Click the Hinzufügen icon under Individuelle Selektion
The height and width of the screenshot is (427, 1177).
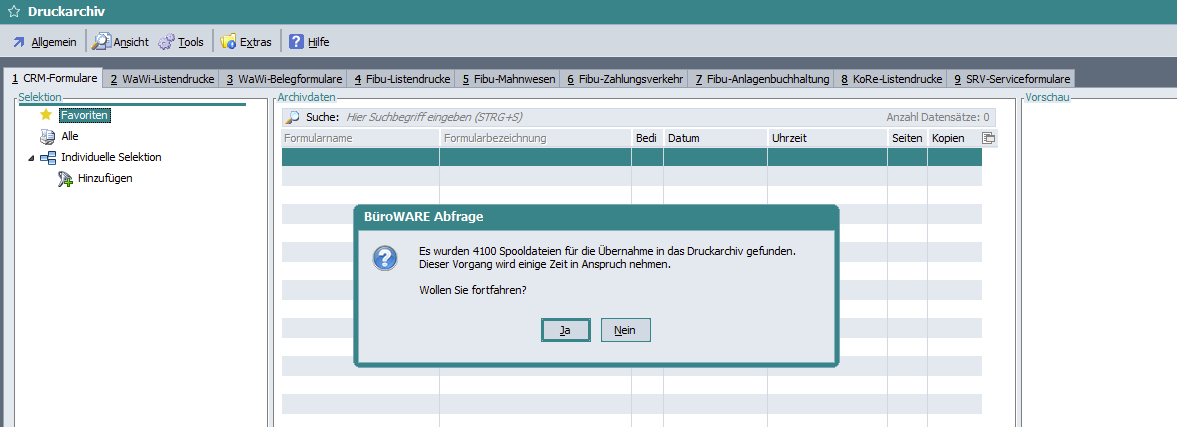coord(66,179)
